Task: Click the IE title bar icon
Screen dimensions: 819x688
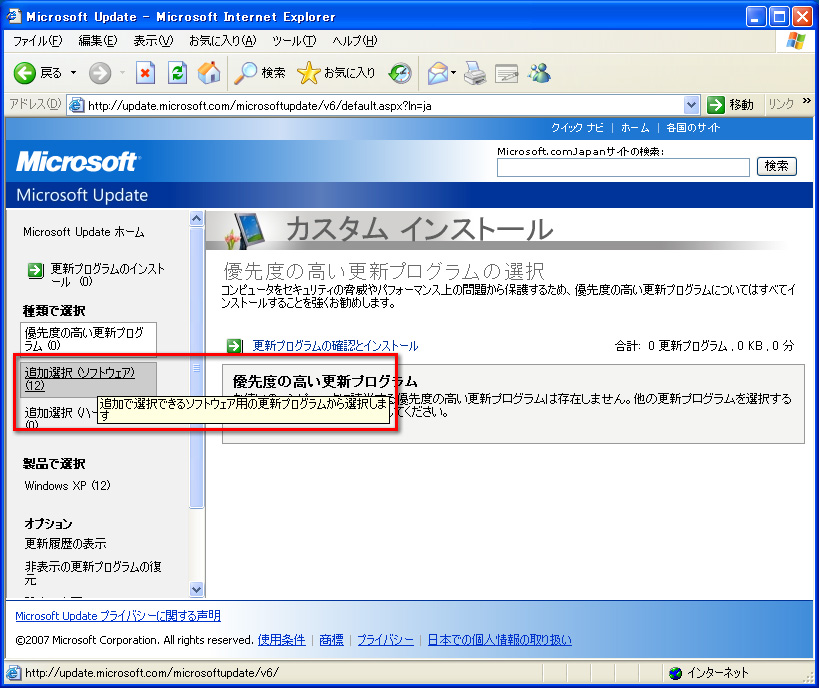Action: 14,16
